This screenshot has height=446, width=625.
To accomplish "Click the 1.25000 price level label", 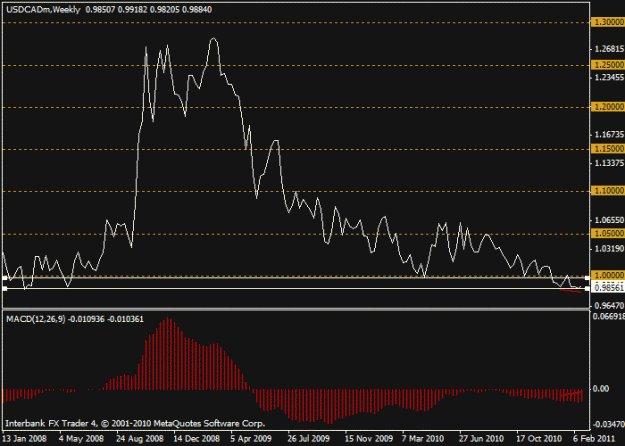I will click(x=608, y=65).
